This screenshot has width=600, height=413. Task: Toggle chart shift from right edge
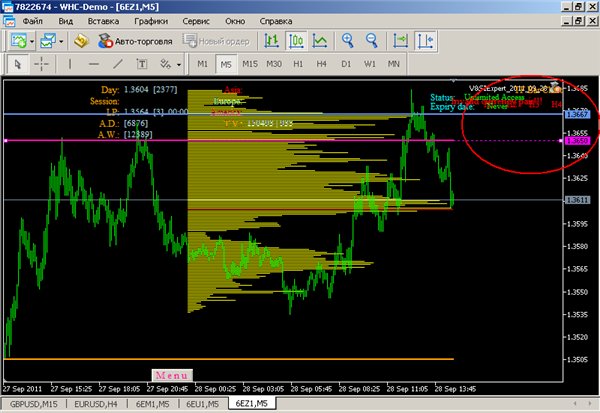[427, 41]
